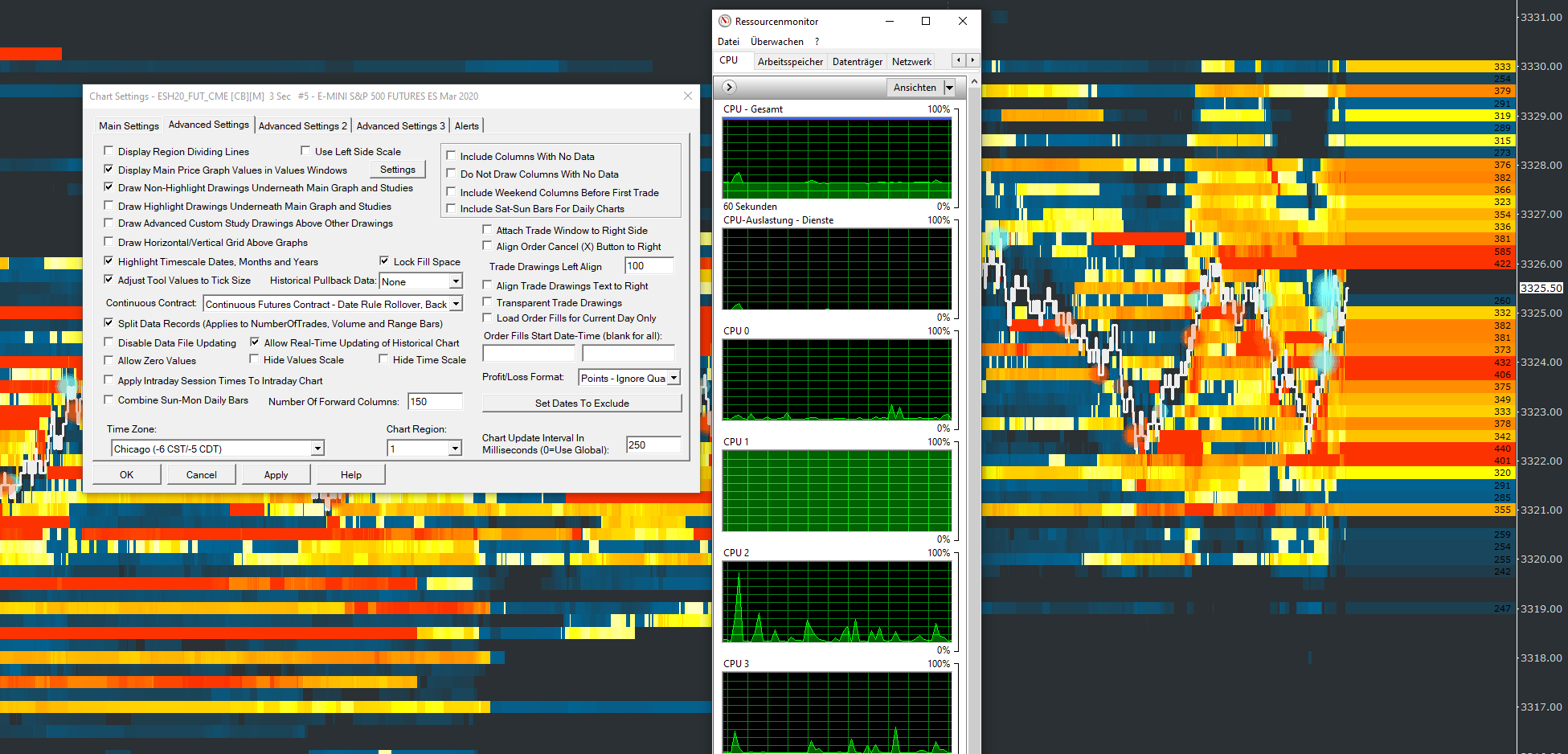Viewport: 1568px width, 754px height.
Task: Click Chart Update Interval field
Action: [x=653, y=445]
